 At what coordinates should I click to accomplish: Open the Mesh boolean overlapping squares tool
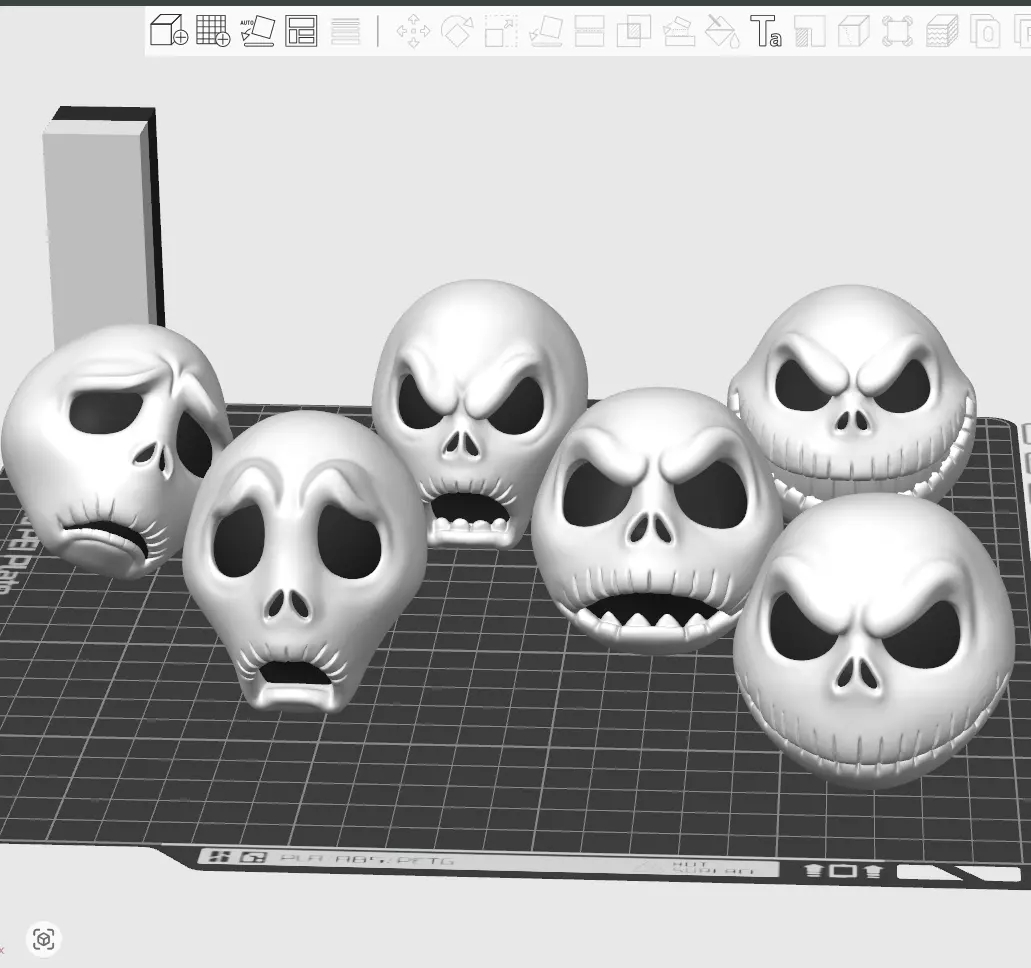(x=634, y=31)
